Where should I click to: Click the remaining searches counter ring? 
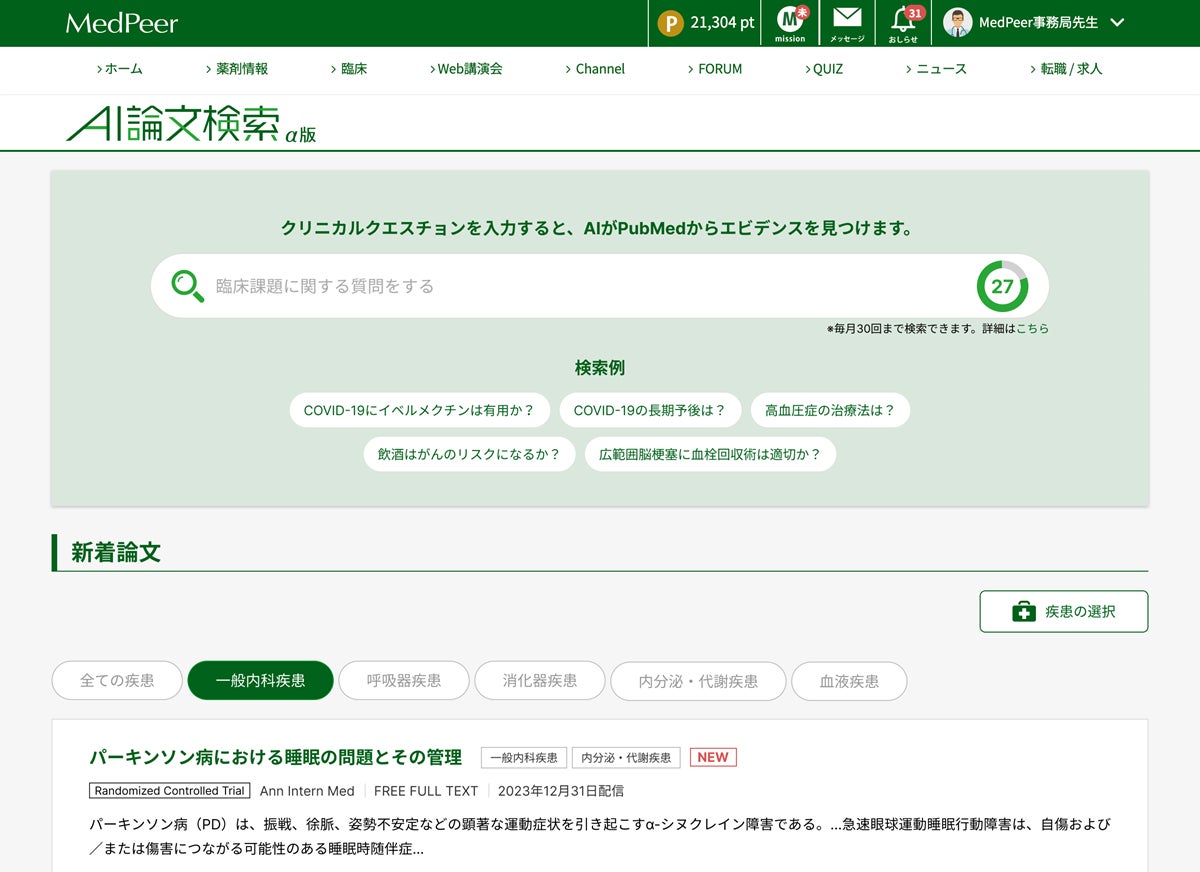click(1002, 286)
